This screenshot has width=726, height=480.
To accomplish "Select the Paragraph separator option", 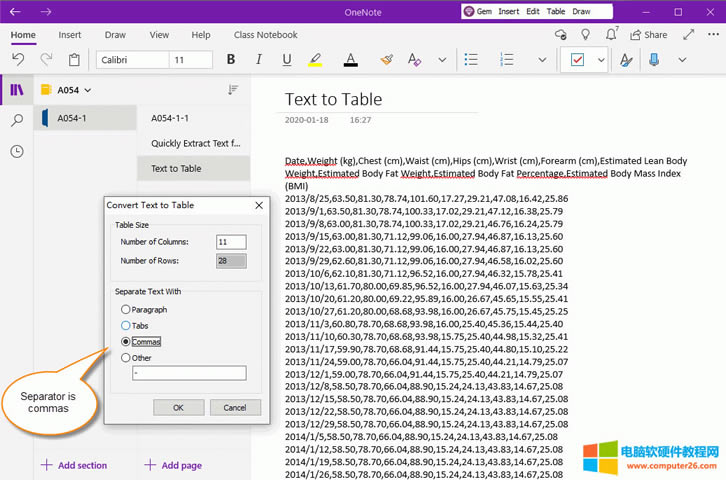I will [x=126, y=309].
